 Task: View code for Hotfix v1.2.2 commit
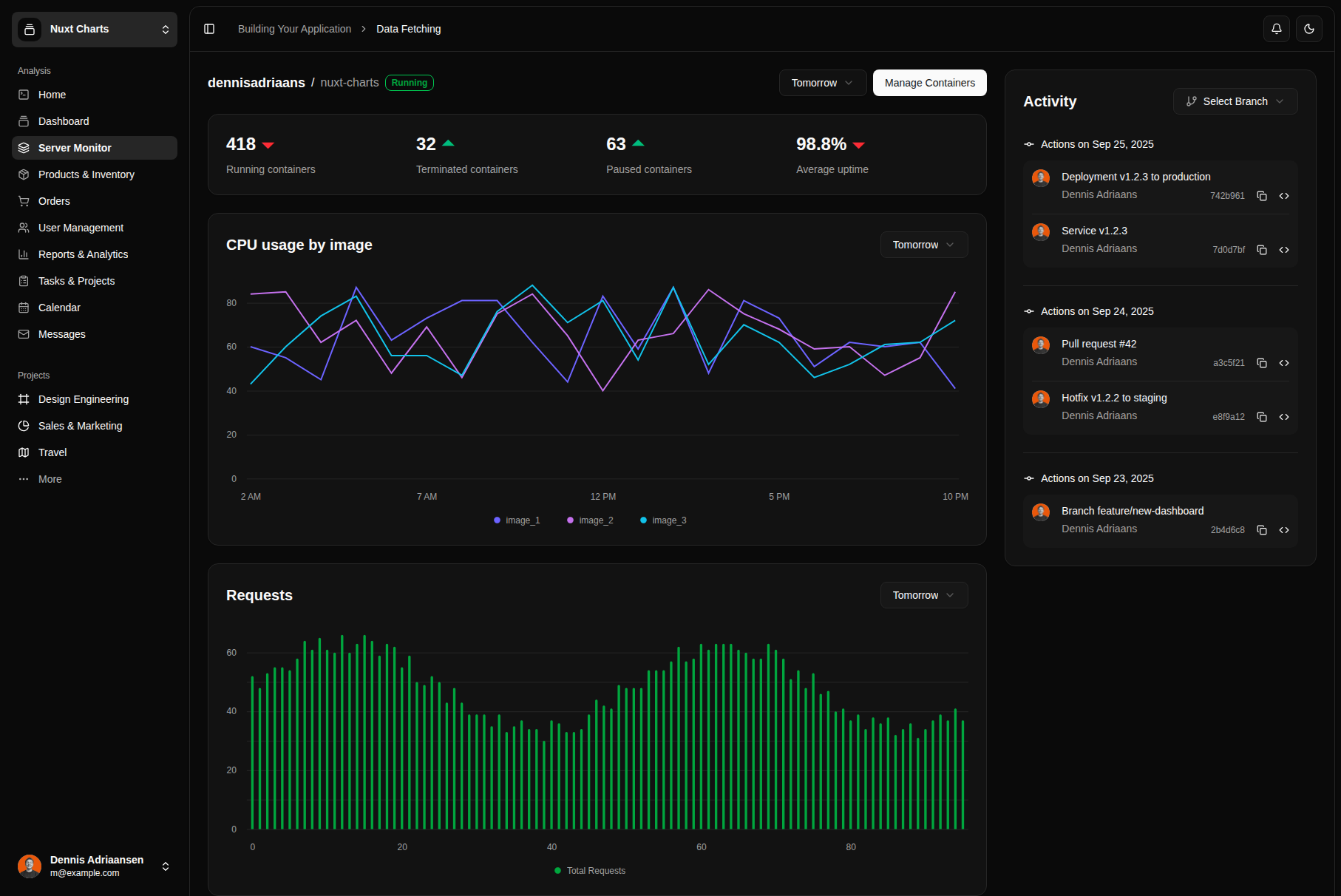coord(1284,417)
